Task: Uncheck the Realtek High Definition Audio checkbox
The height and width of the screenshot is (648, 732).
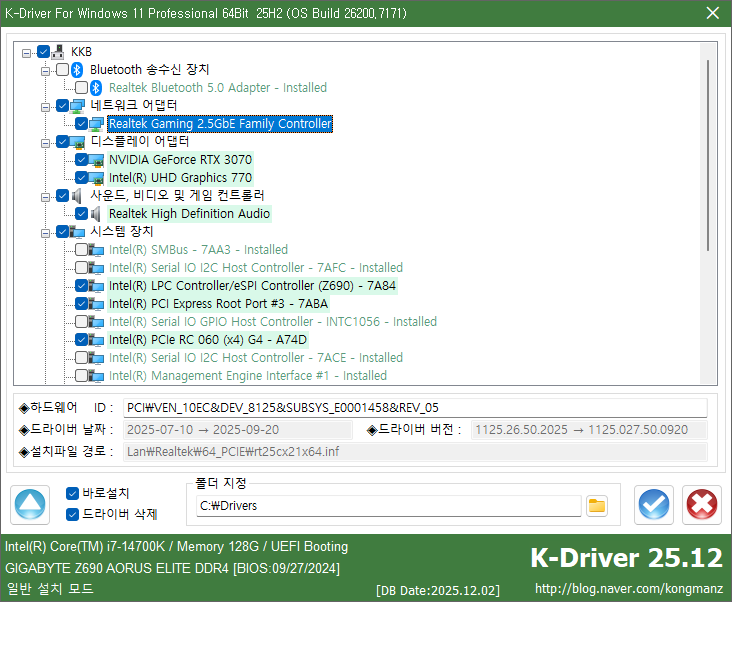Action: [82, 213]
